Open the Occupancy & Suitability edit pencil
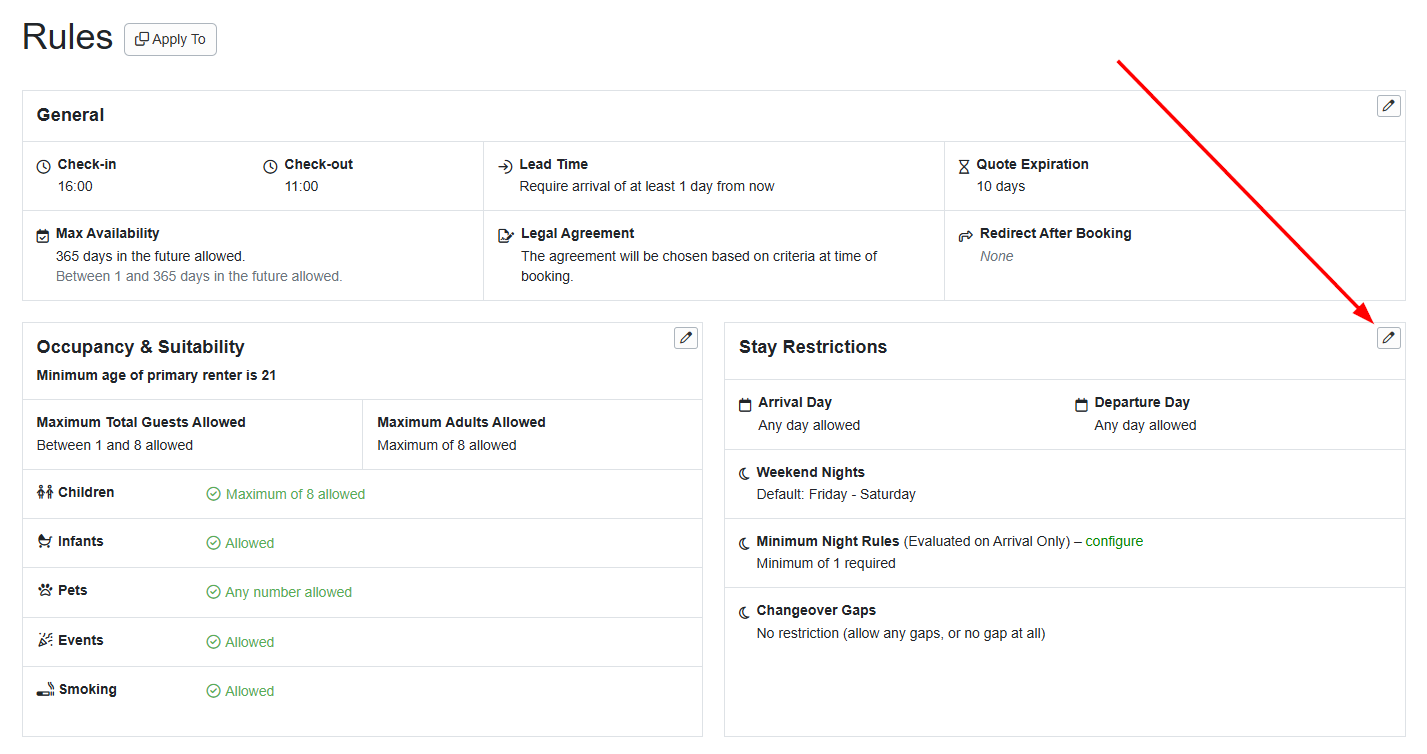This screenshot has width=1427, height=754. 685,338
